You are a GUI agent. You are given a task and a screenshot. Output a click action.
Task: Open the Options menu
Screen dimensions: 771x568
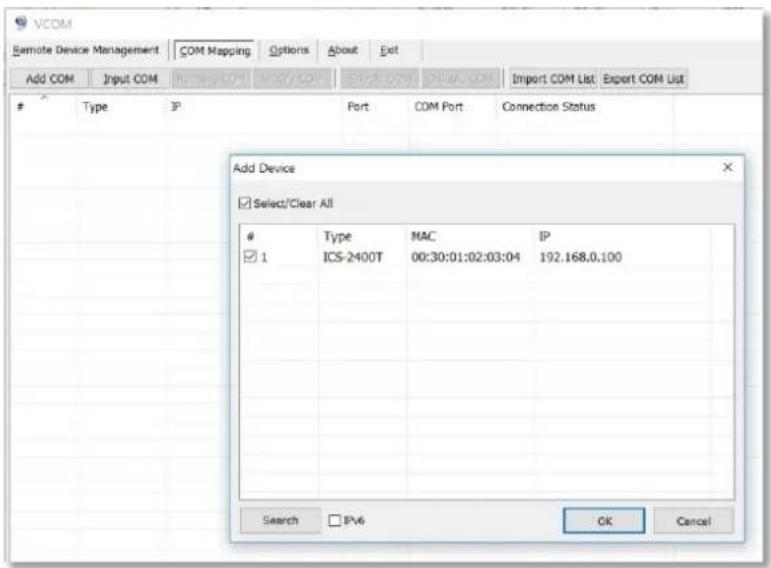289,50
